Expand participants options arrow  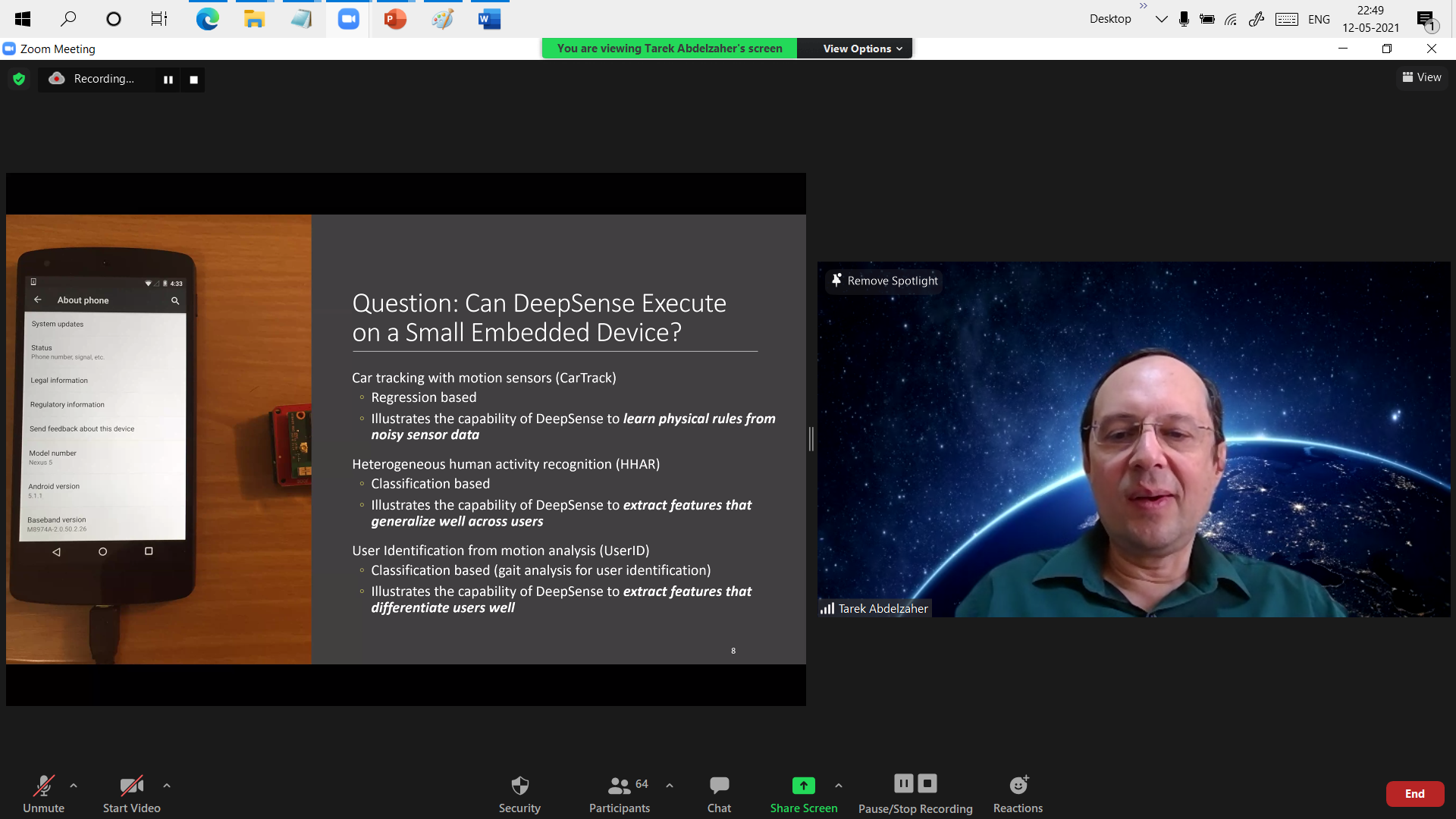[670, 786]
